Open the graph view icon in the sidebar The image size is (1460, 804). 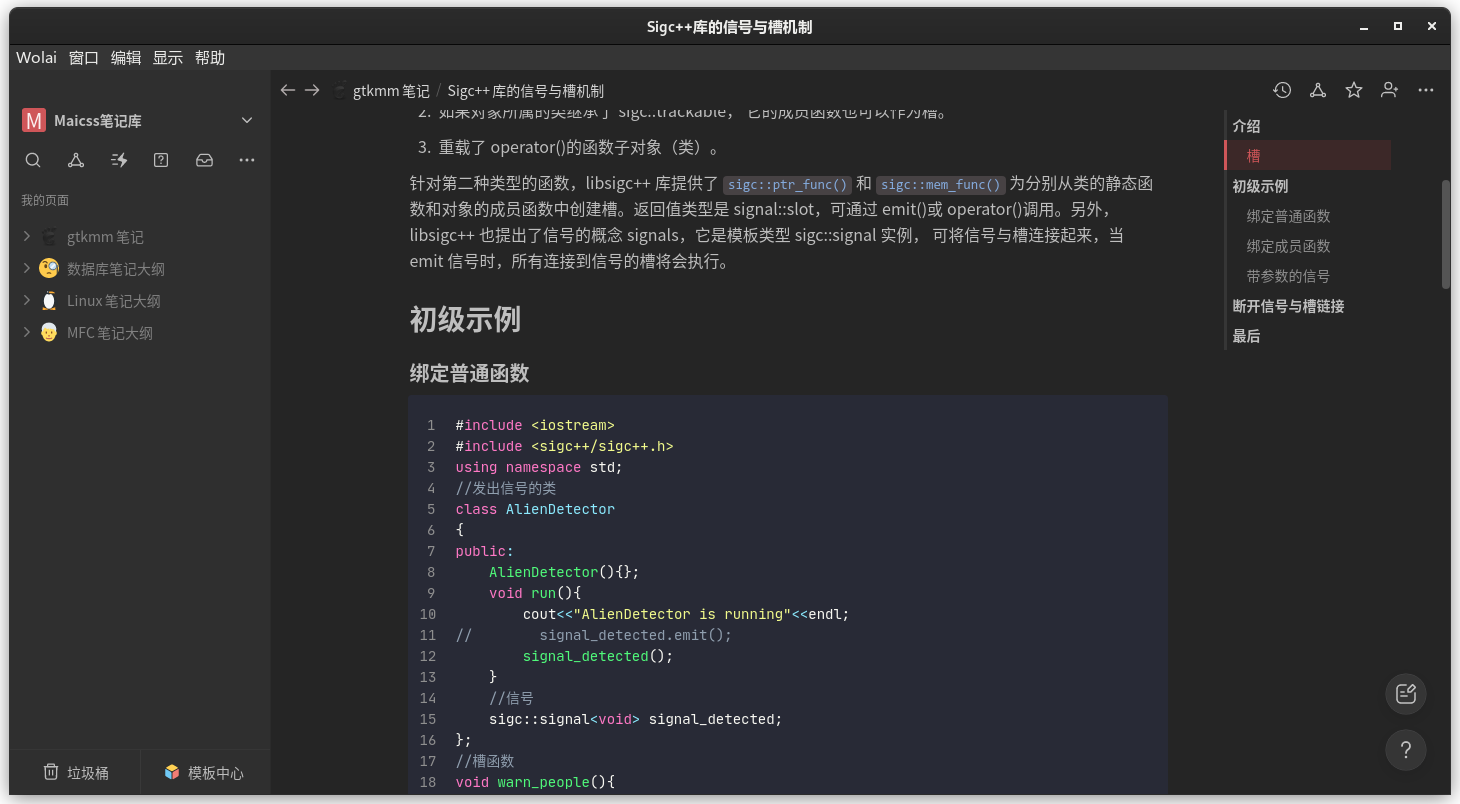[76, 160]
